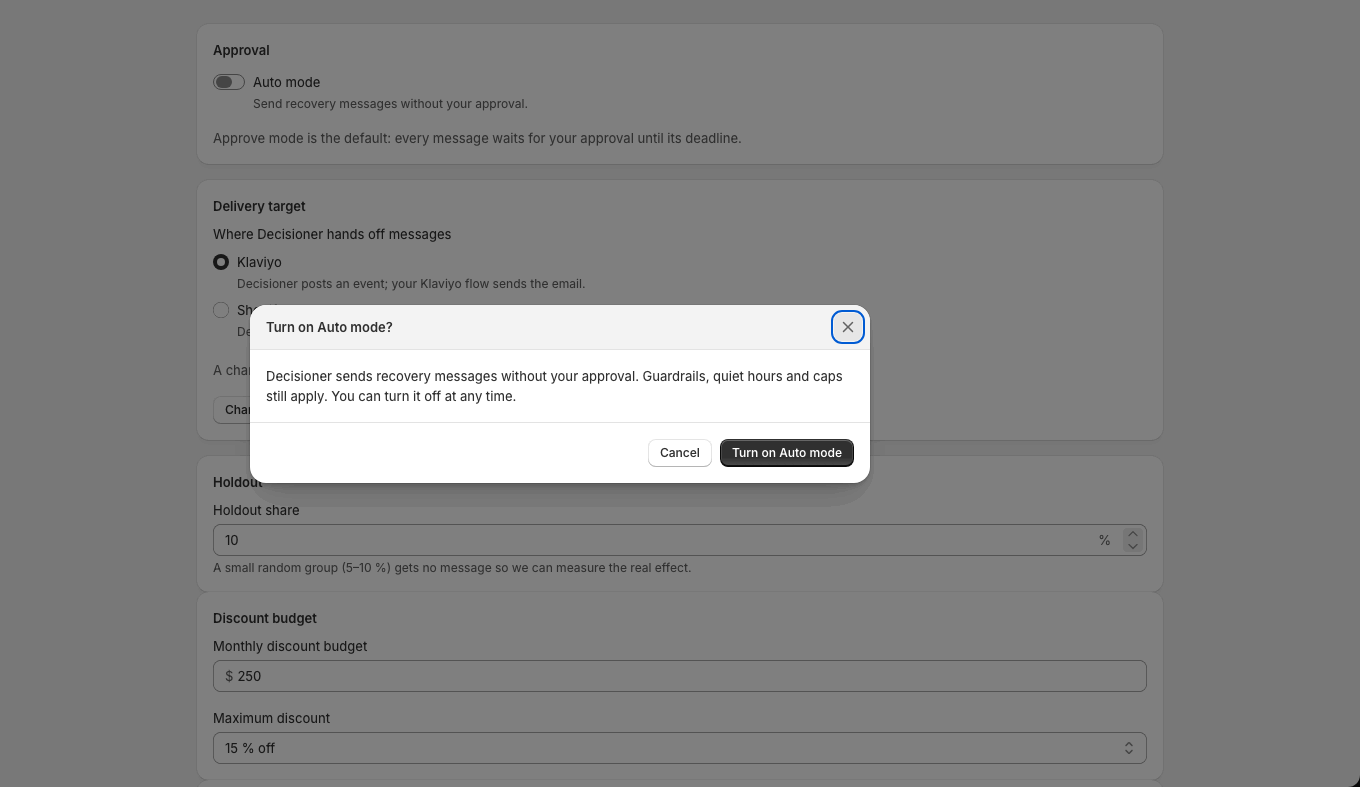
Task: Click the "Monthly discount budget" label
Action: [x=290, y=646]
